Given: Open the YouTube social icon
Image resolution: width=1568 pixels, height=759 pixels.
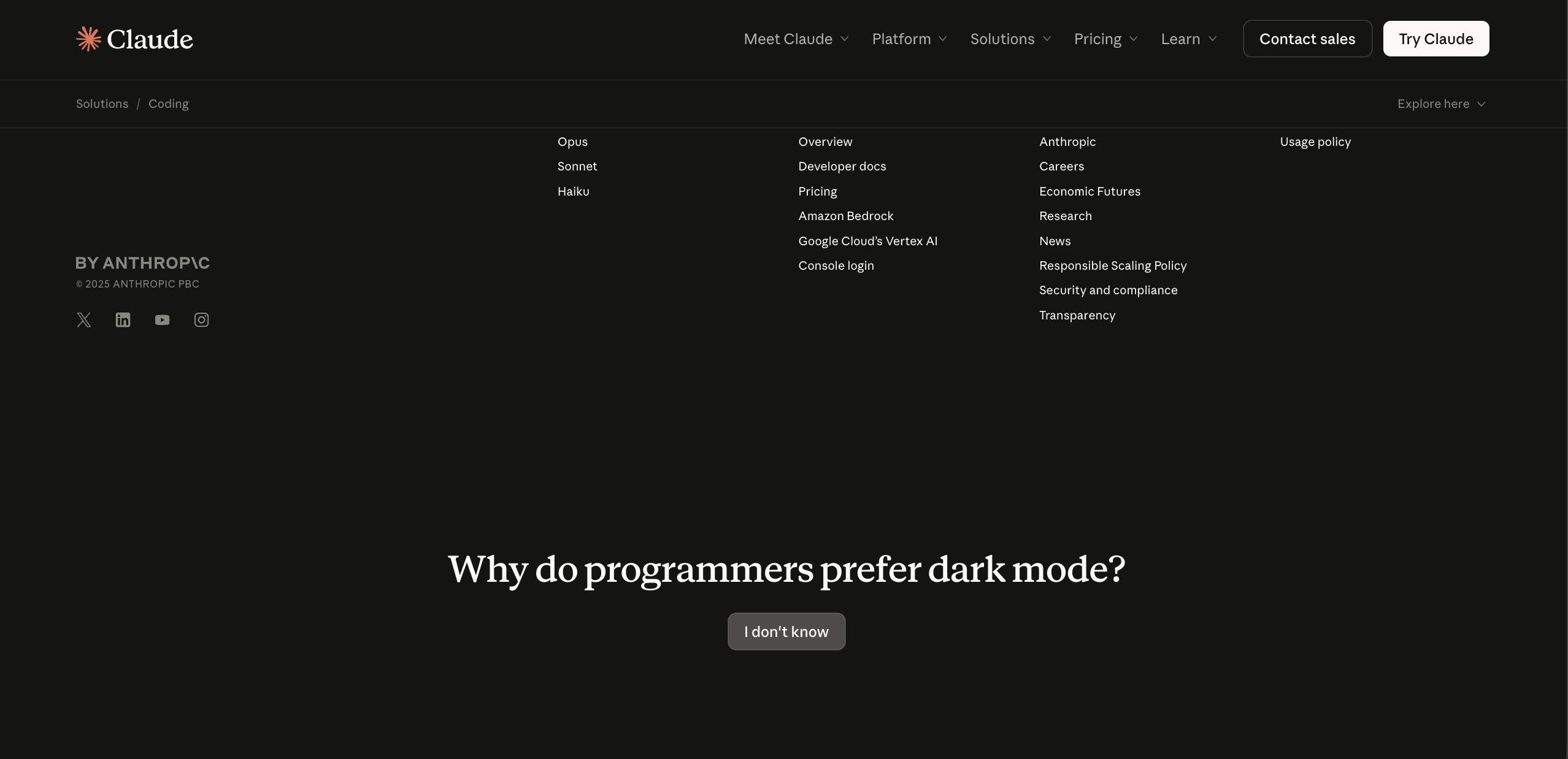Looking at the screenshot, I should pyautogui.click(x=162, y=320).
